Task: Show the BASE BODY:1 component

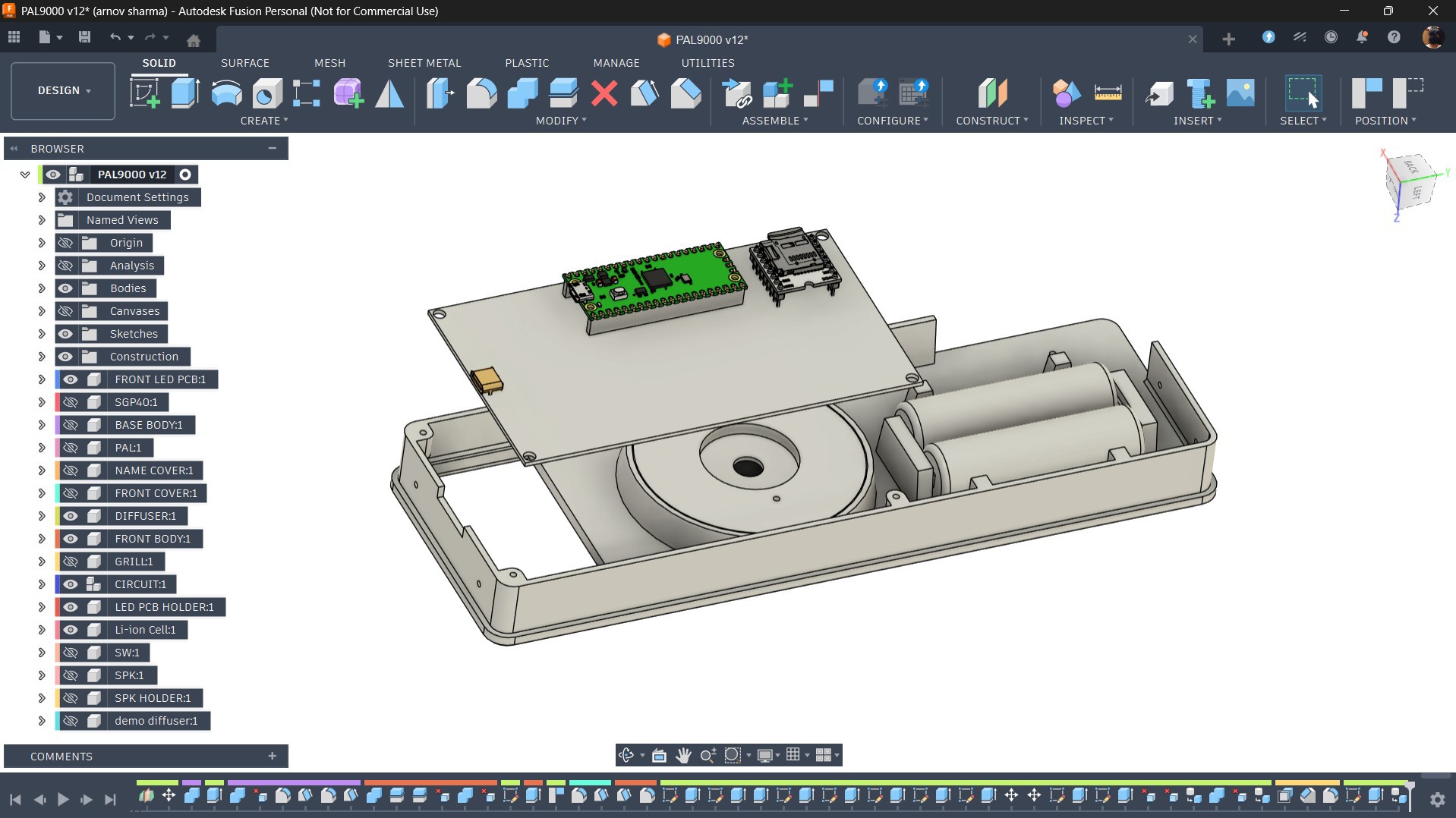Action: (x=71, y=425)
